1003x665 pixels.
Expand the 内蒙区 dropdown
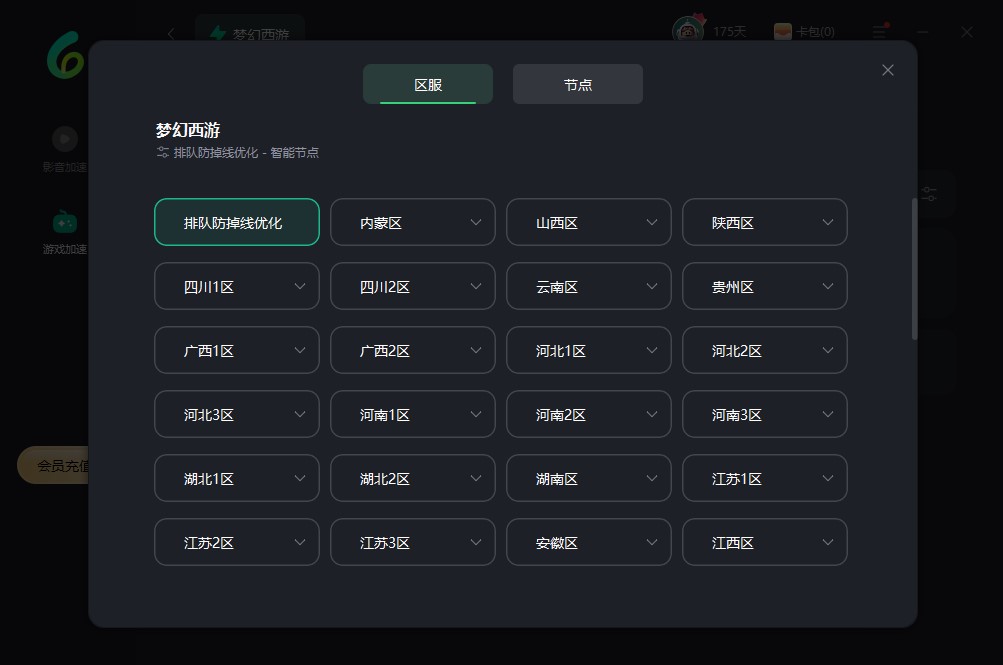point(413,222)
